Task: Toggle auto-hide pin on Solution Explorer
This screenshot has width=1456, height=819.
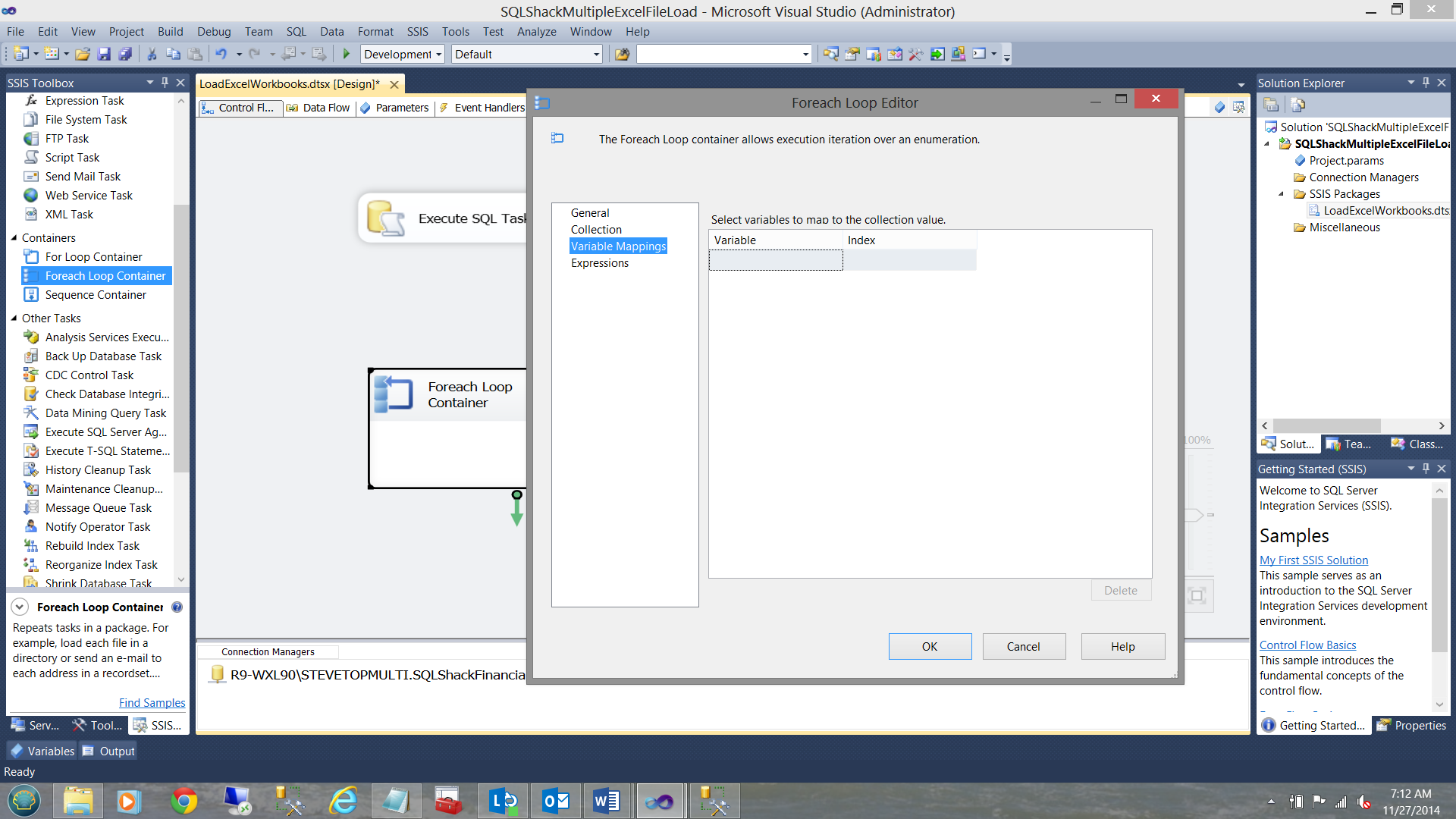Action: coord(1426,83)
